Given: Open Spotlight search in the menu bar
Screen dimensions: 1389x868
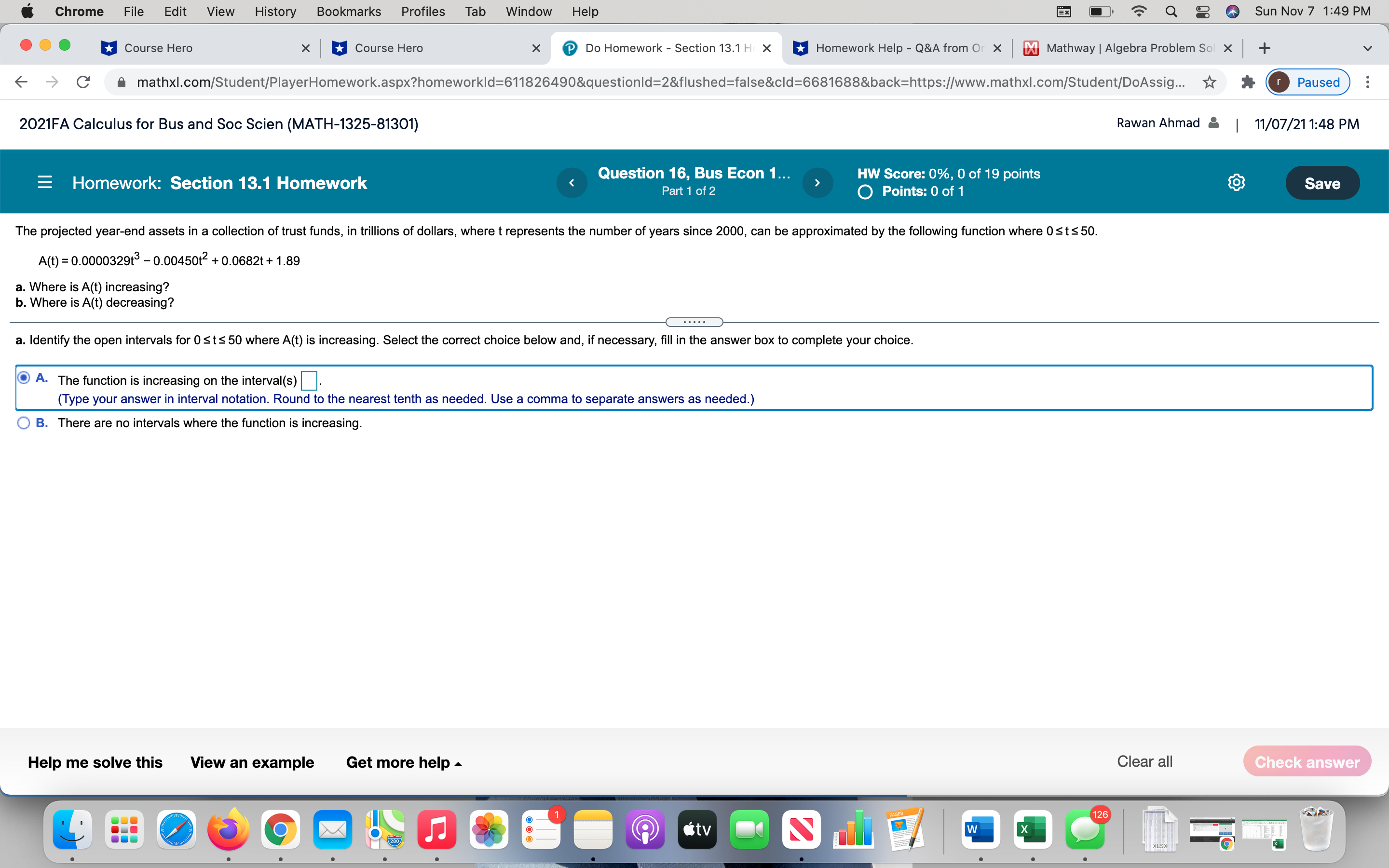Looking at the screenshot, I should (1171, 11).
